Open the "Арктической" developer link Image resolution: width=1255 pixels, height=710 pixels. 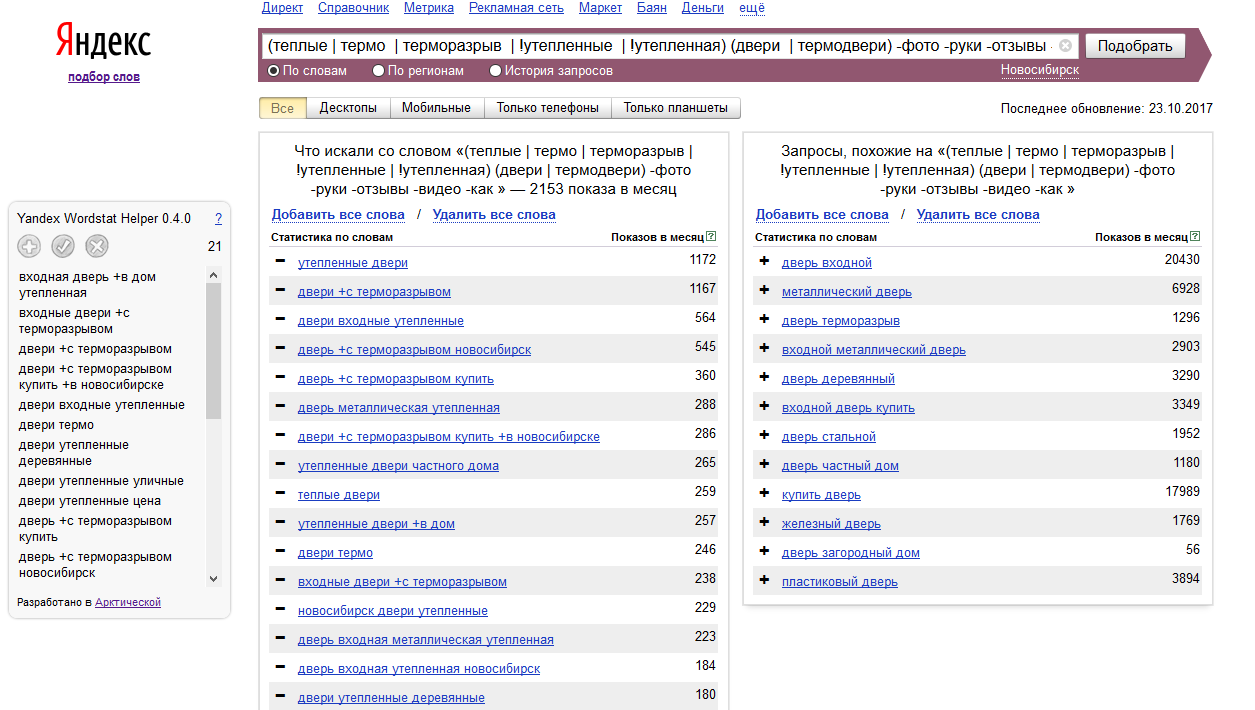128,602
